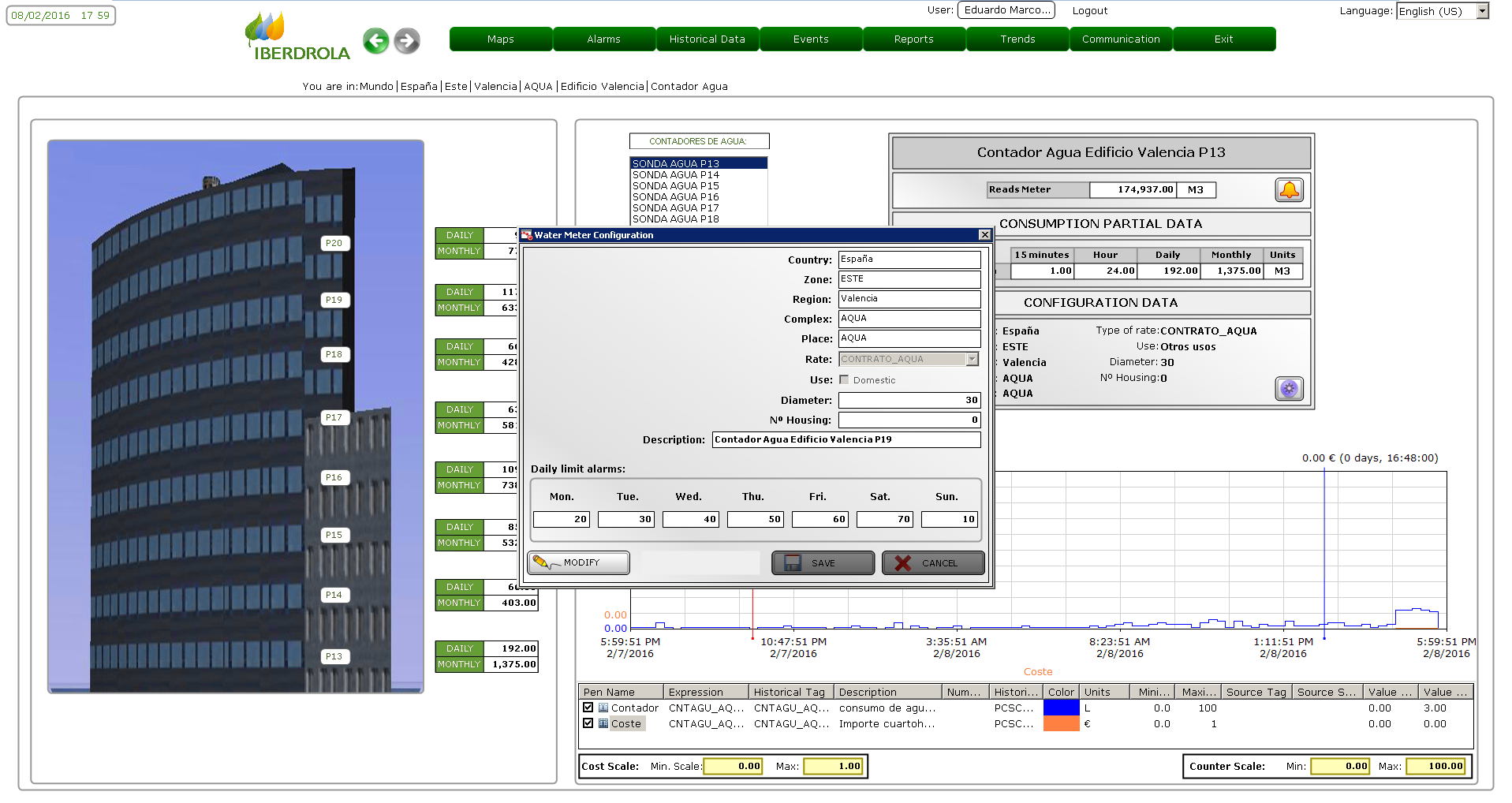Uncheck the Coste pen checkbox
This screenshot has height=803, width=1512.
[x=588, y=723]
